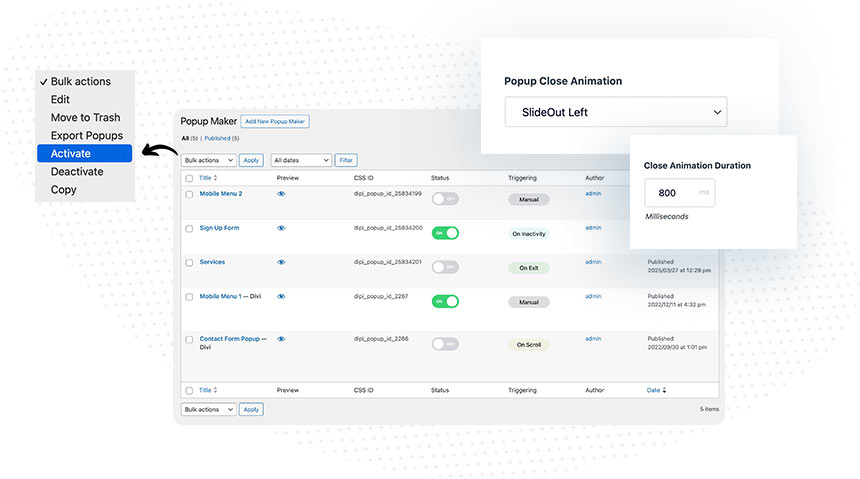This screenshot has width=860, height=479.
Task: Preview the Mobile Menu 1 — Divi eye icon
Action: 281,296
